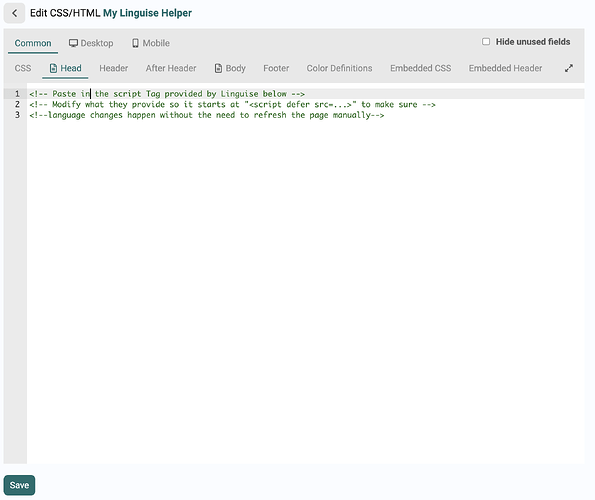Open the Header tab
Image resolution: width=595 pixels, height=500 pixels.
(x=114, y=68)
